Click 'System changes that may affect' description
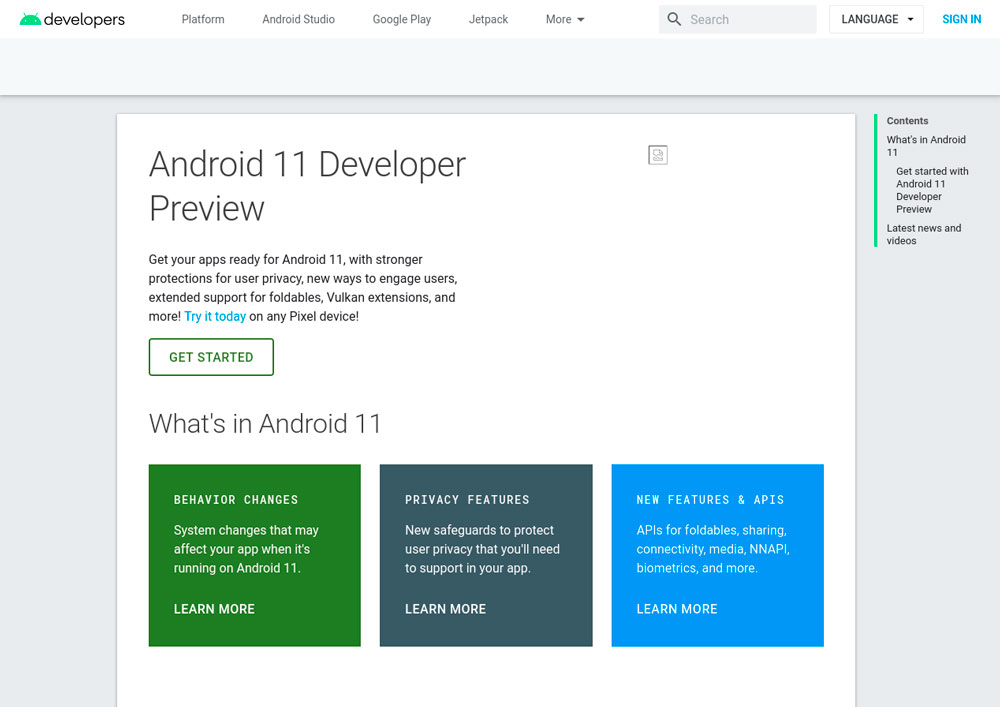This screenshot has height=707, width=1000. [x=246, y=549]
